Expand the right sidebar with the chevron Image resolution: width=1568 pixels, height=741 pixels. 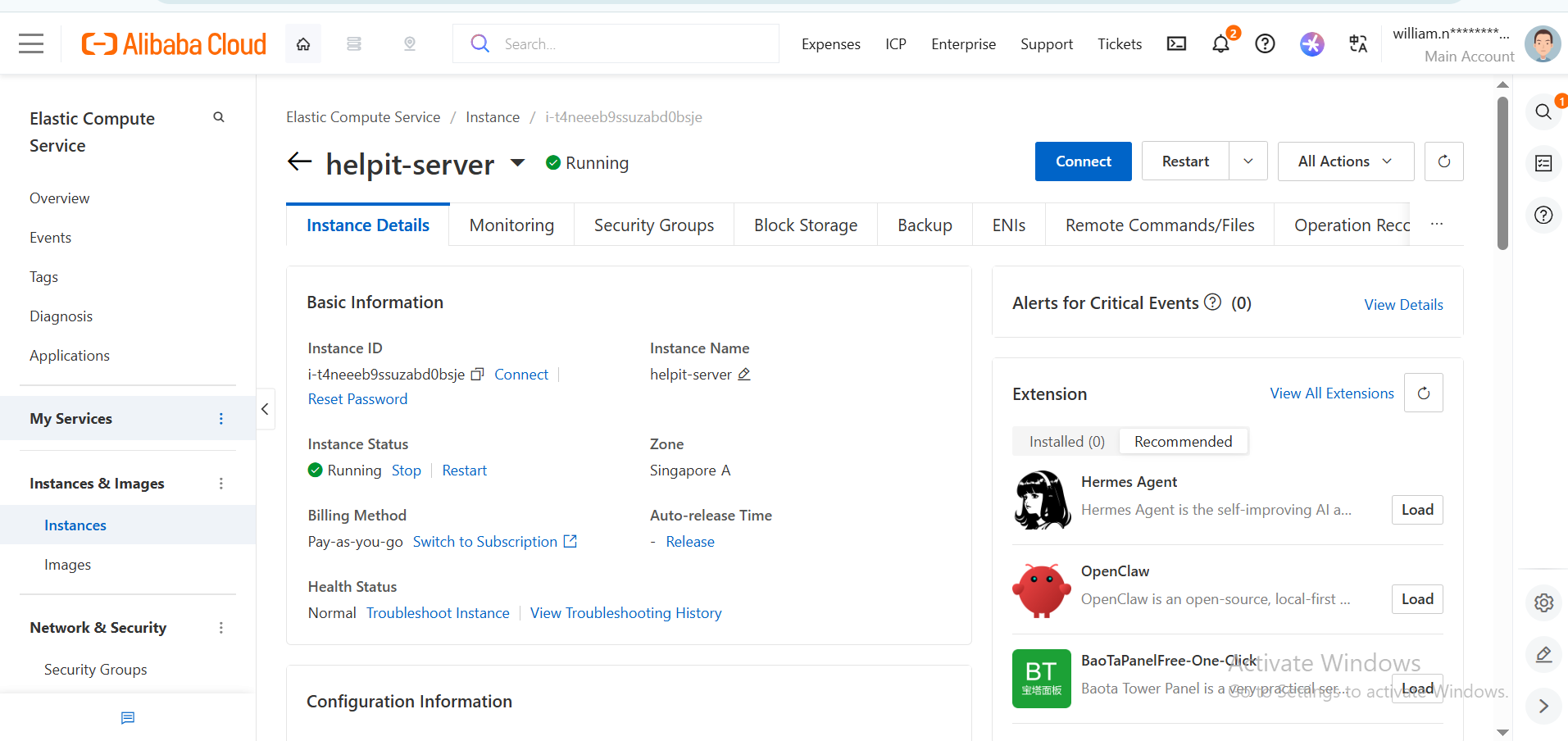(1543, 706)
